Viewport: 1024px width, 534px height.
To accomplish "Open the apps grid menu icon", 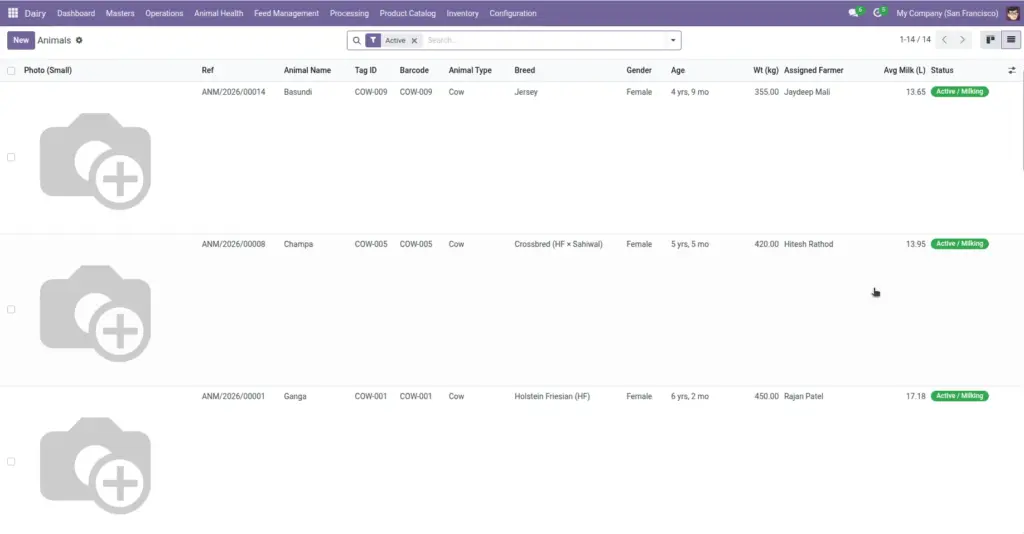I will point(12,13).
